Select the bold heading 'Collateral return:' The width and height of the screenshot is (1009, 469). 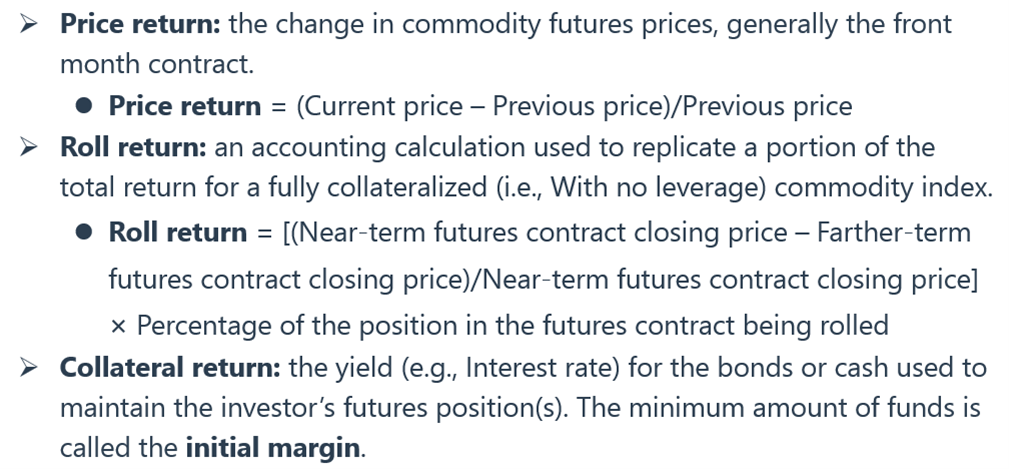tap(171, 368)
